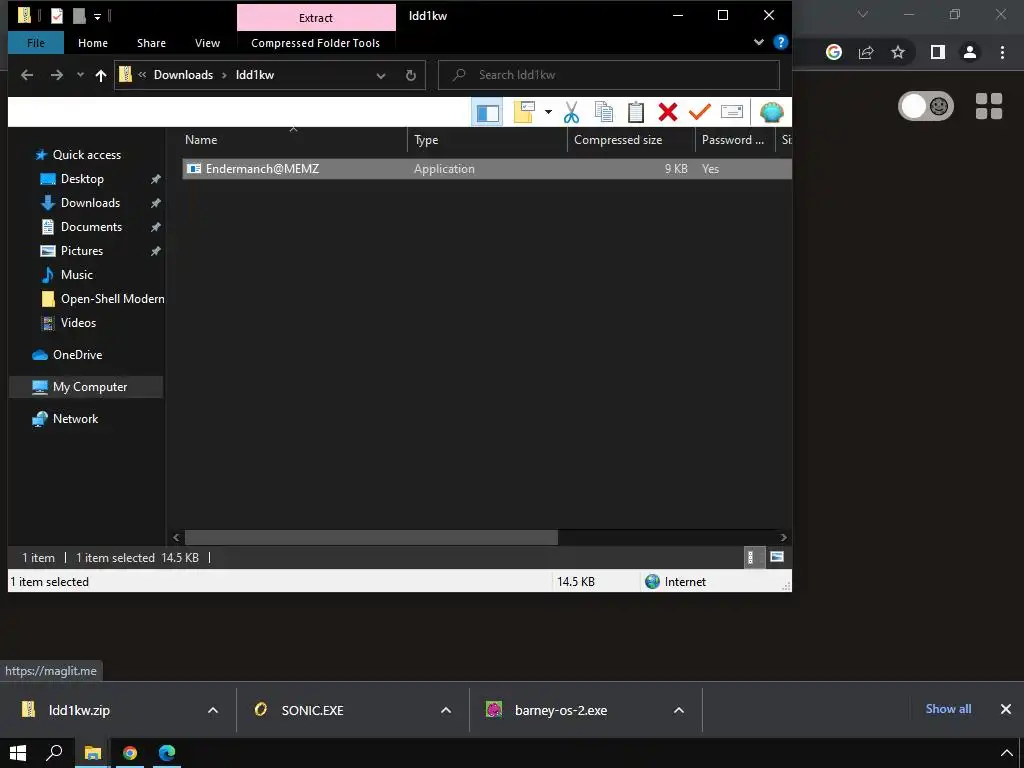Open Chrome three-dot menu
The width and height of the screenshot is (1024, 768).
click(1002, 52)
